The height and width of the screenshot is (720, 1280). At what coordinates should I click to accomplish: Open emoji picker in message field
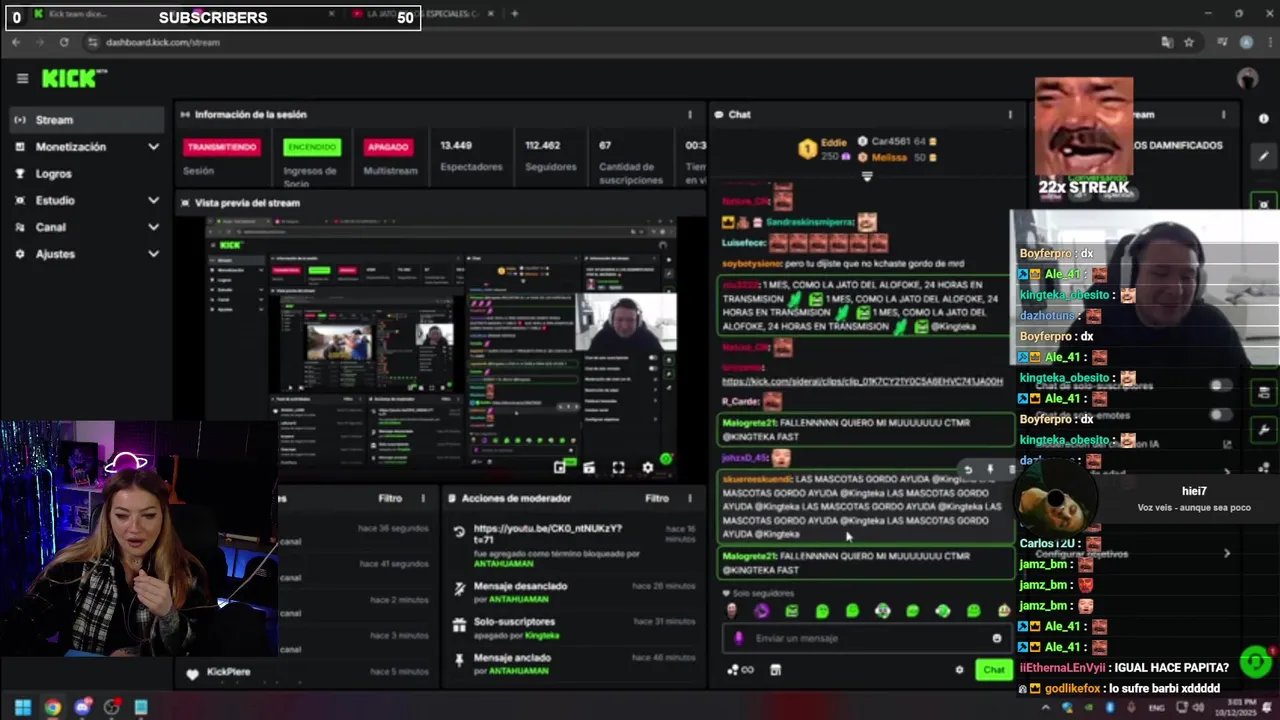pyautogui.click(x=997, y=638)
